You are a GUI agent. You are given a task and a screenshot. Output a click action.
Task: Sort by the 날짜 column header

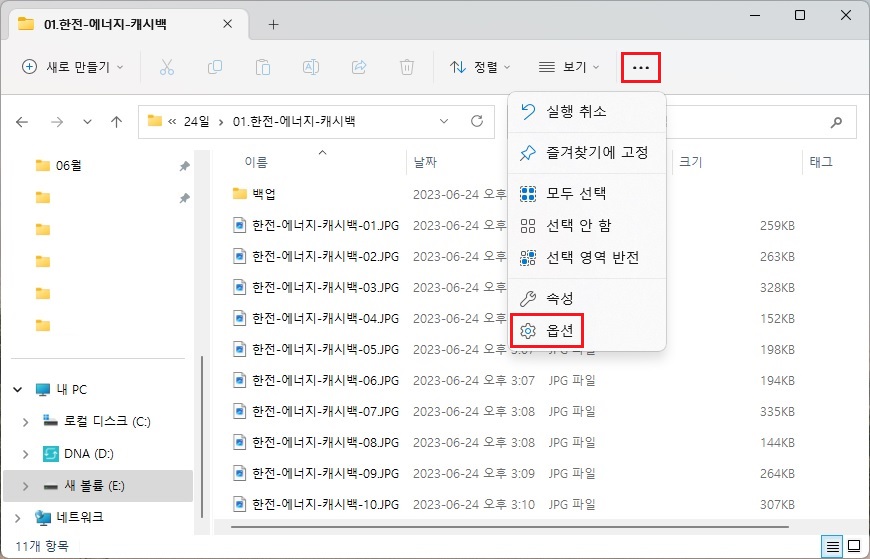(x=426, y=162)
